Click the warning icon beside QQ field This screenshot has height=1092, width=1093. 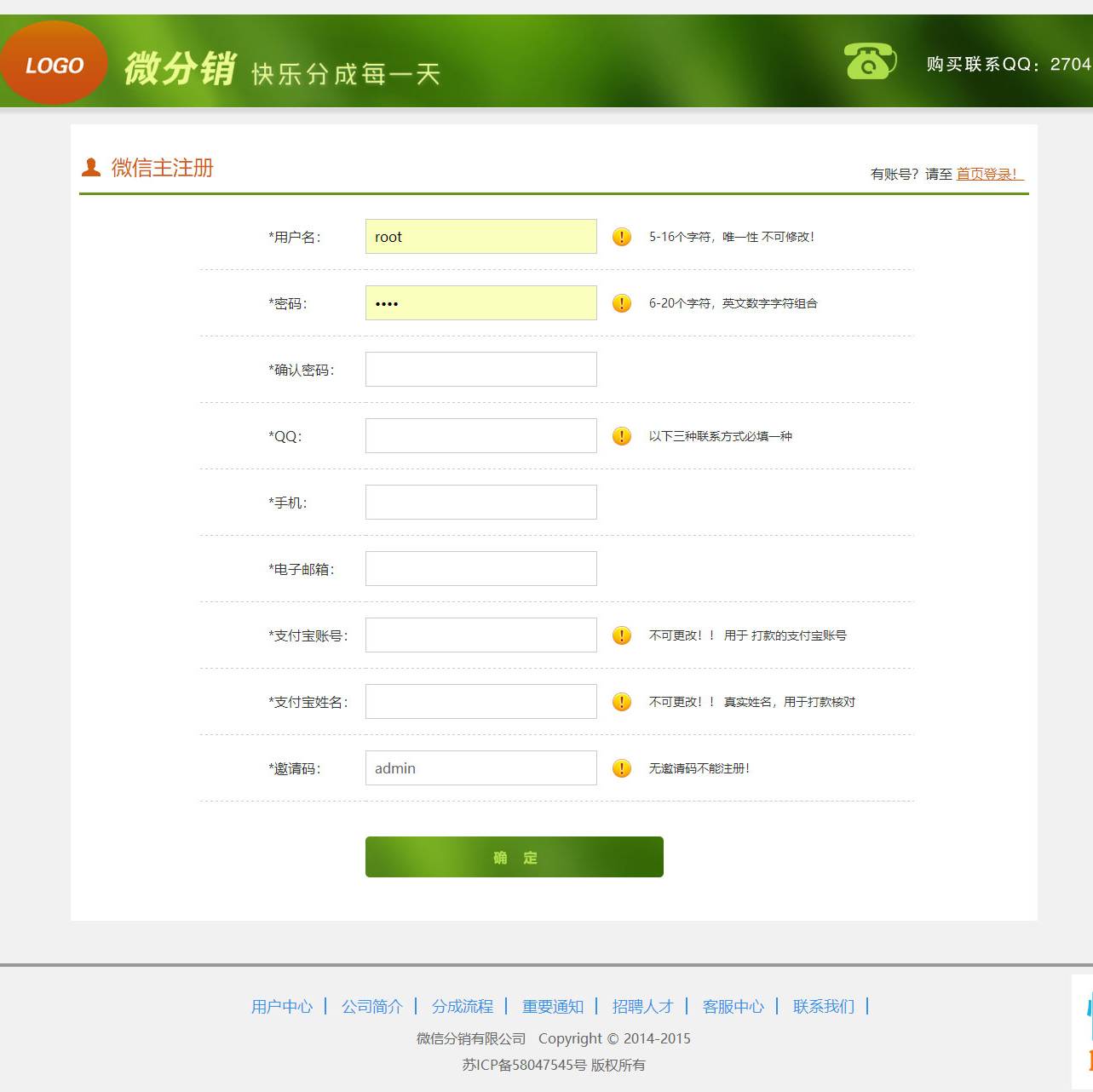[622, 436]
